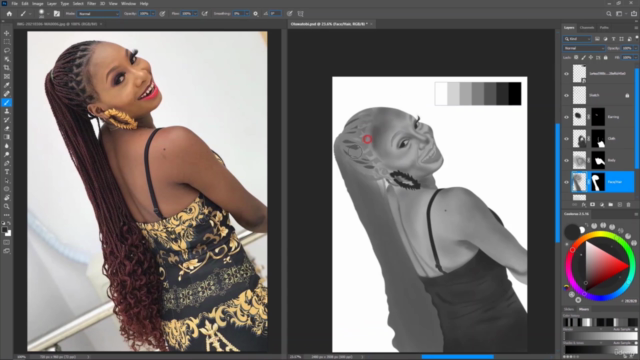Open the brush Opacity dropdown arrow
This screenshot has height=360, width=640.
pos(153,13)
